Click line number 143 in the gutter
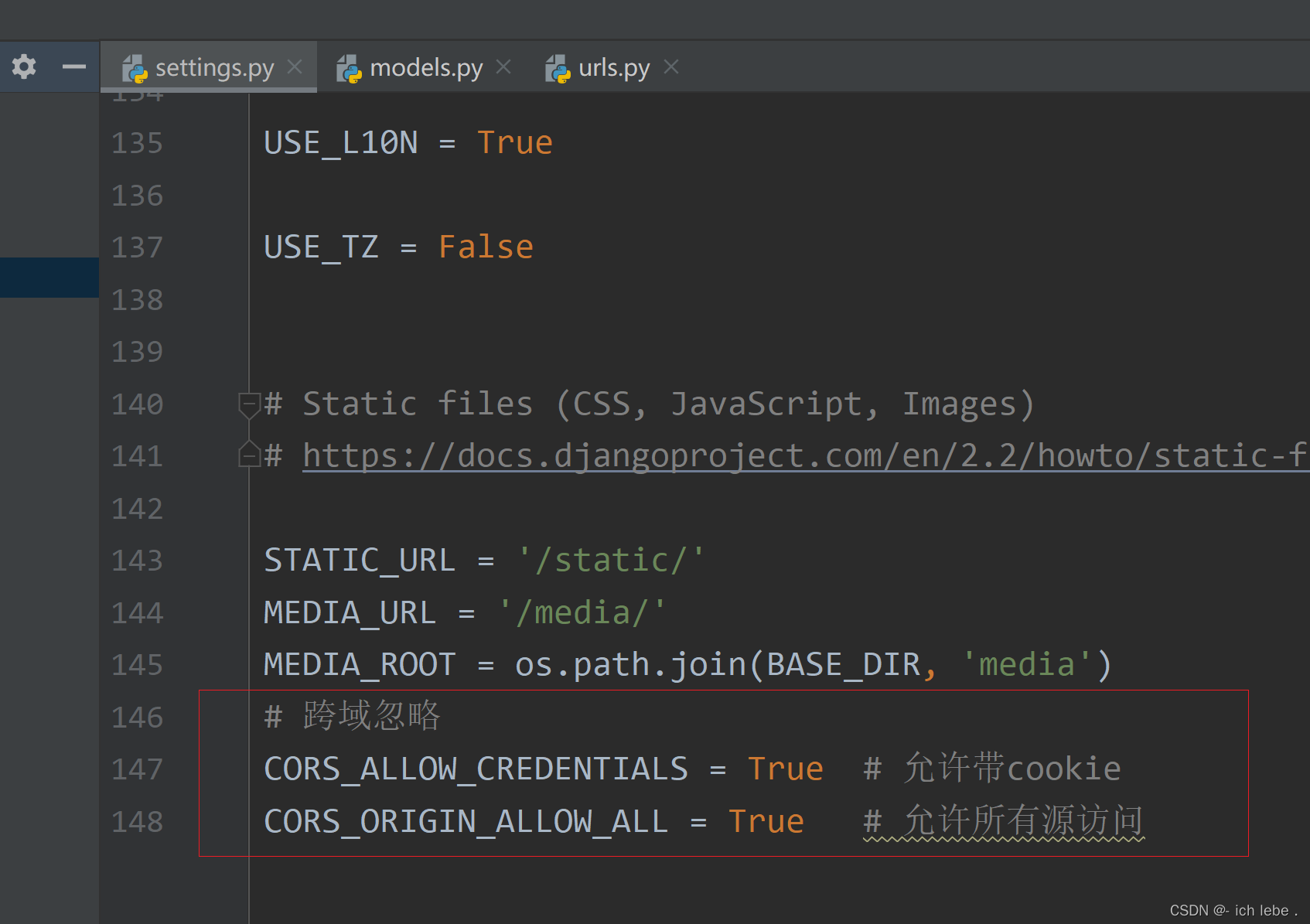The width and height of the screenshot is (1310, 924). (x=137, y=561)
